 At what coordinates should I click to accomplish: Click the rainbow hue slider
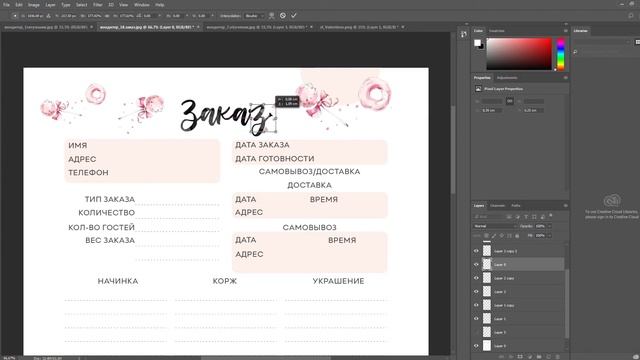coord(561,54)
